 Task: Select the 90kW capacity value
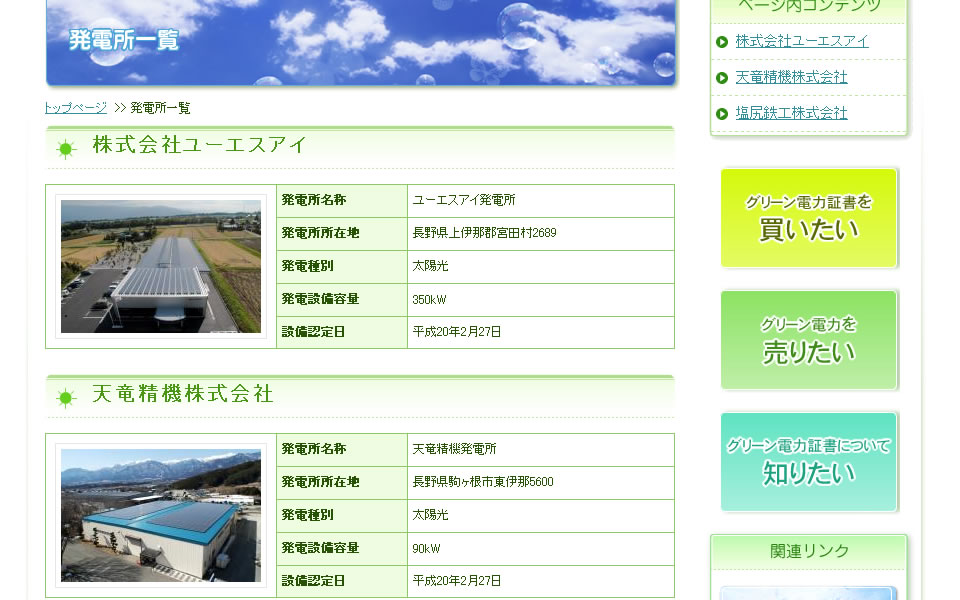(x=426, y=549)
